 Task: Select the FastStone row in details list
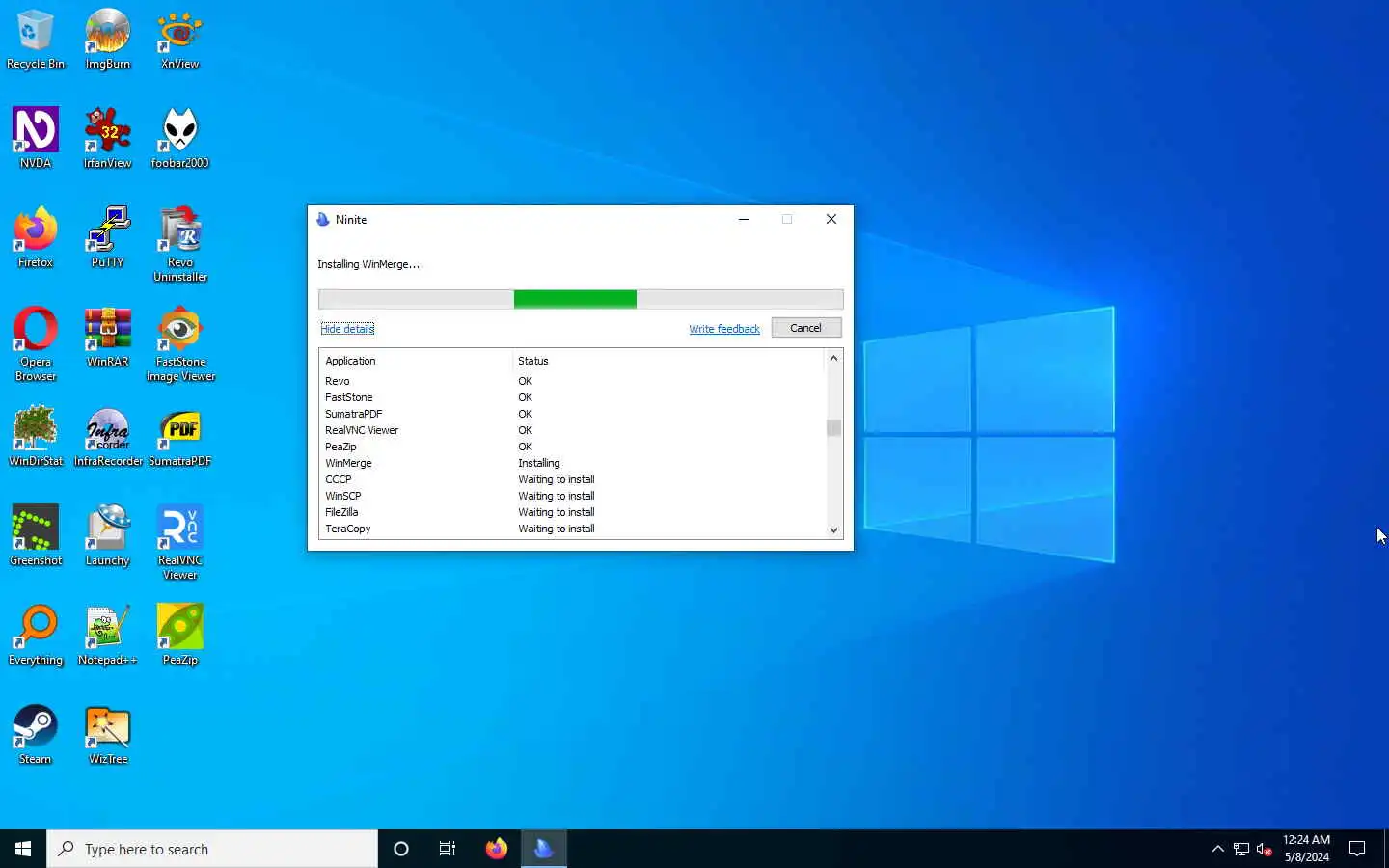tap(573, 397)
